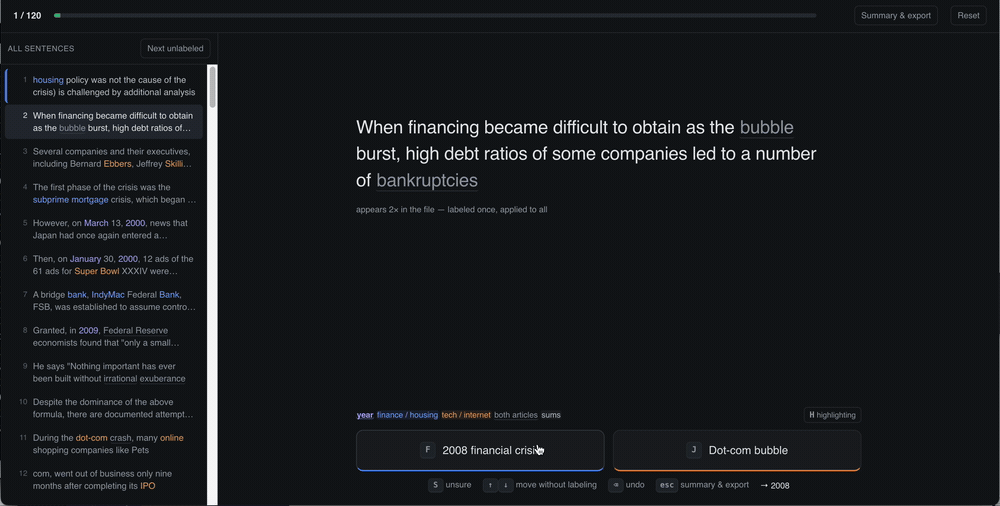This screenshot has height=506, width=1000.
Task: Label sentence as Dot-com bubble
Action: pos(737,450)
